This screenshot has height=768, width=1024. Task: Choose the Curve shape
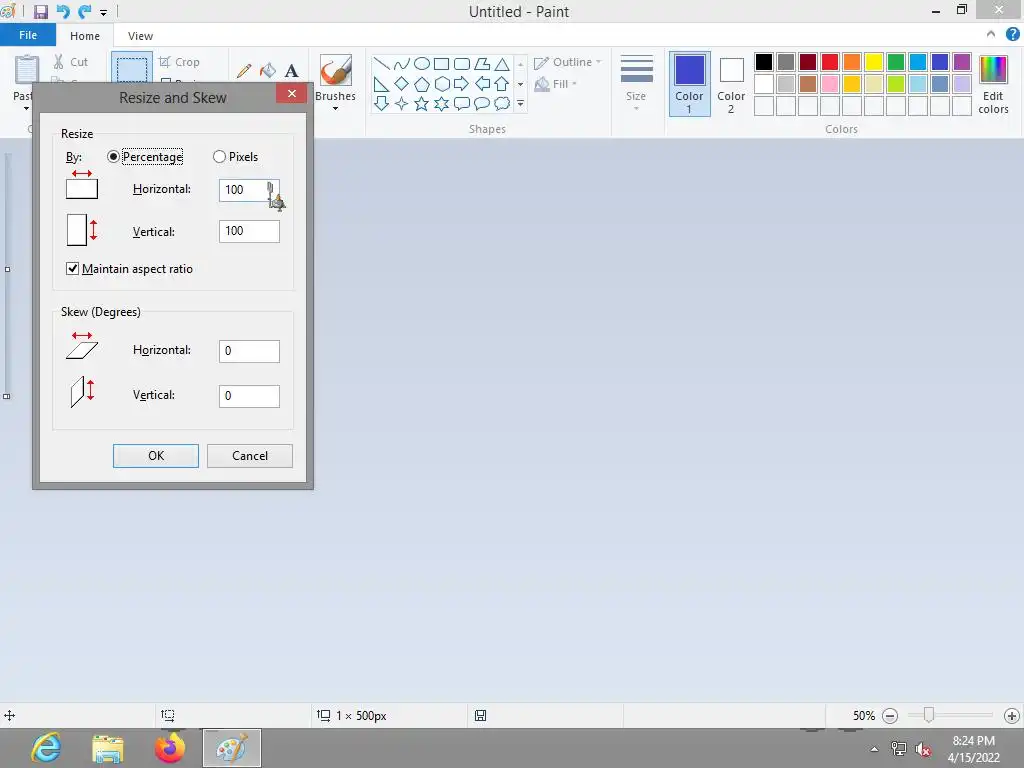tap(402, 63)
